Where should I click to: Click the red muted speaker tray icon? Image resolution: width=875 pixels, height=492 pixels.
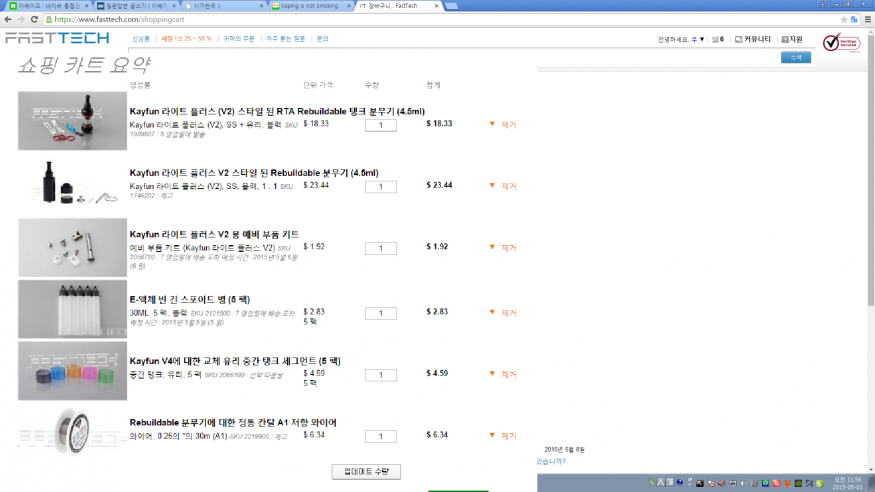point(722,483)
